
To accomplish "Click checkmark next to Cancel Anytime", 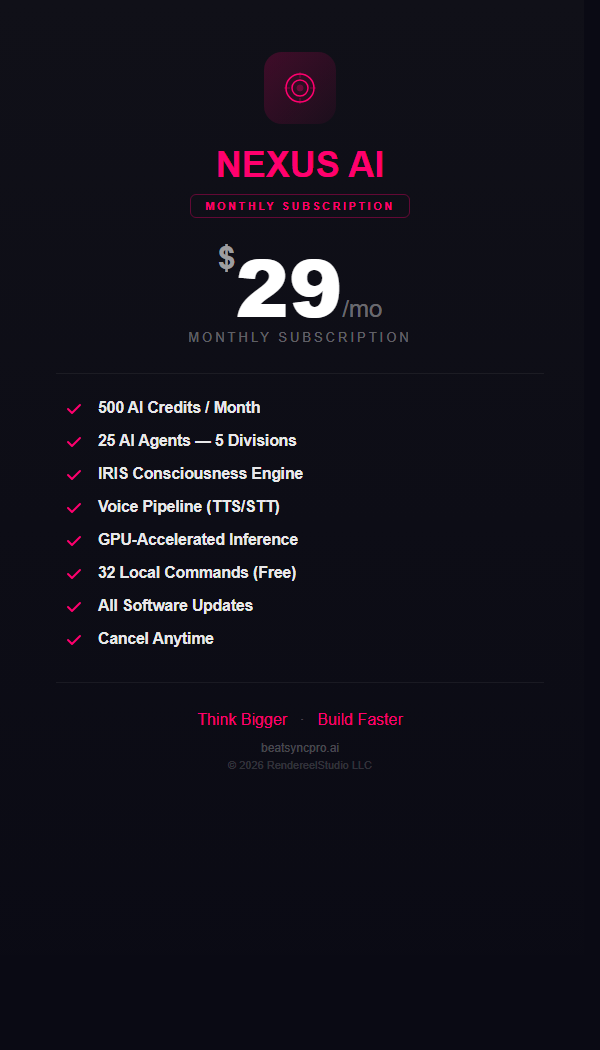I will coord(73,640).
